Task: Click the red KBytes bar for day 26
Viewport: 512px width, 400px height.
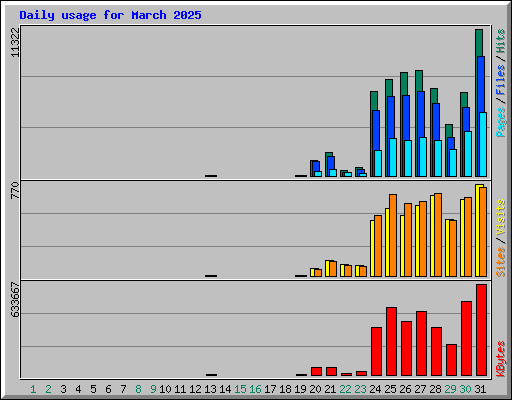Action: coord(406,349)
